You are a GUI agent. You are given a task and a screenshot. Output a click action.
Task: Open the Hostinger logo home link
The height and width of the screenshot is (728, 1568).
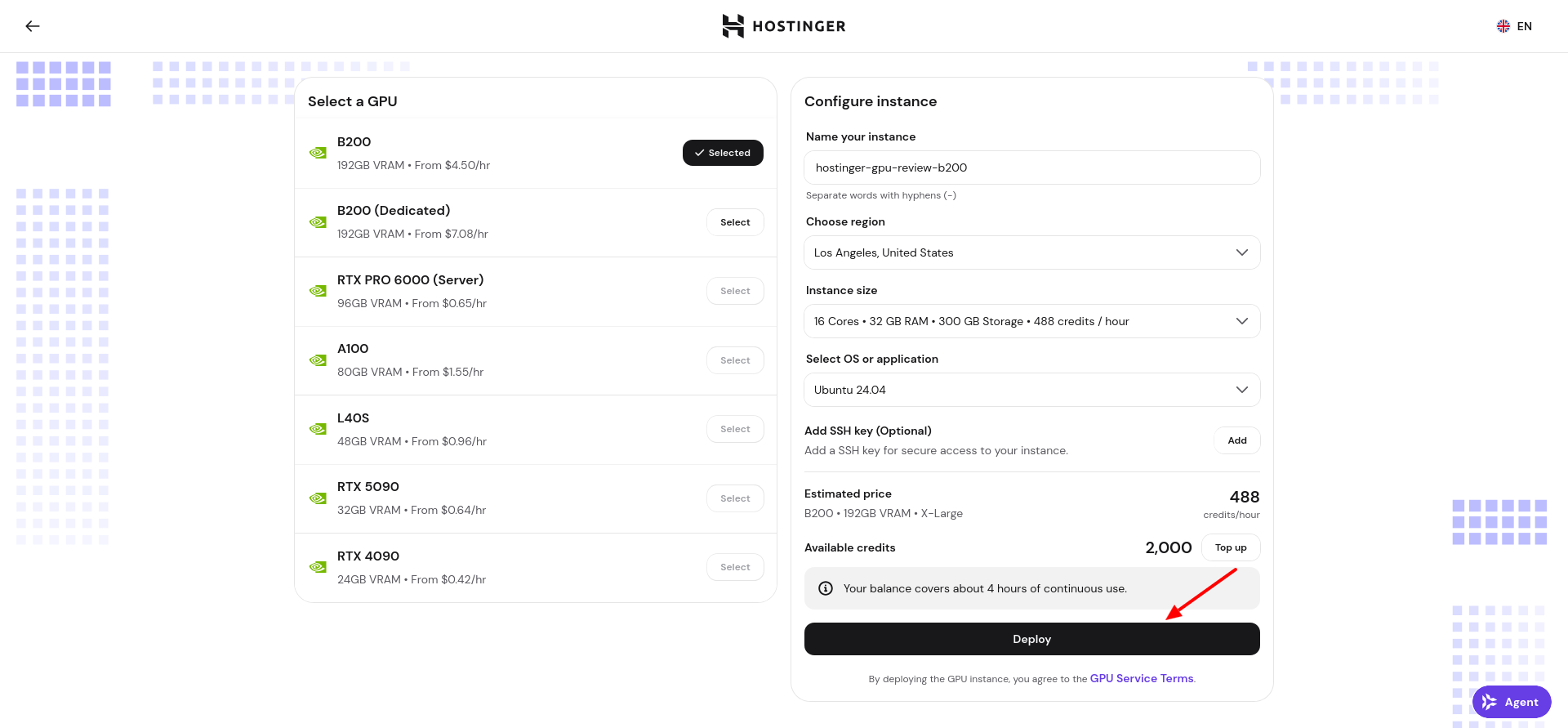tap(784, 26)
